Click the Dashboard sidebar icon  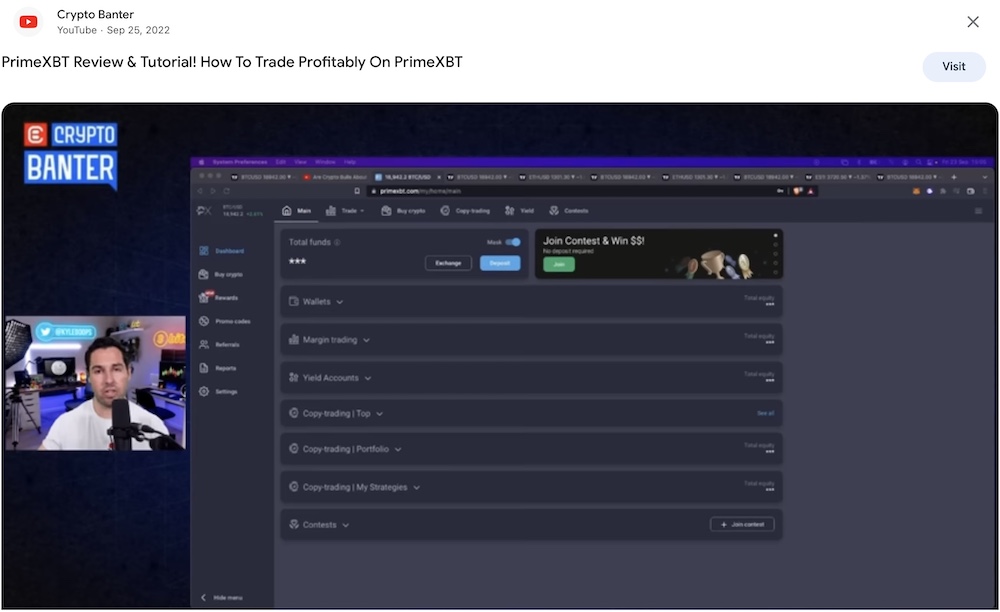coord(203,251)
